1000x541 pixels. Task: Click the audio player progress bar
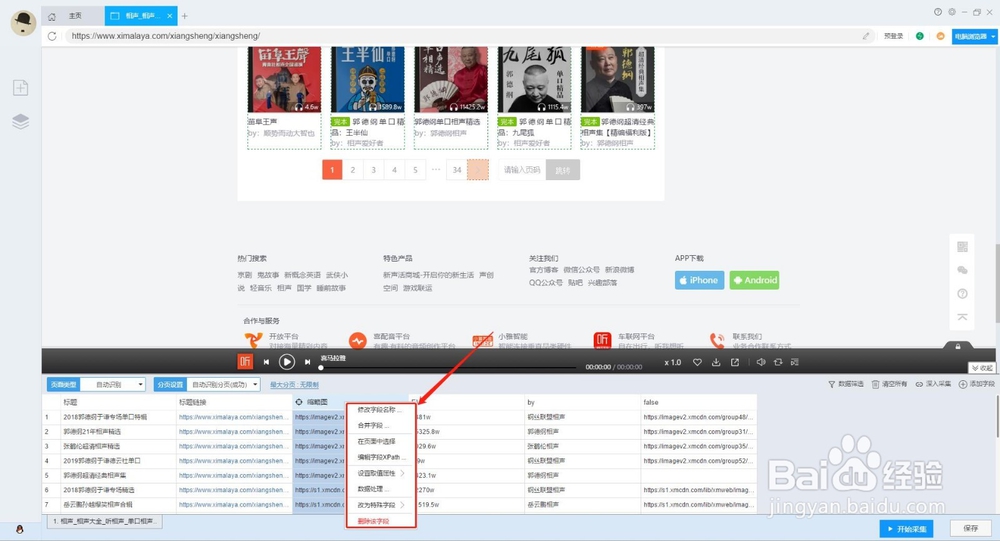450,367
